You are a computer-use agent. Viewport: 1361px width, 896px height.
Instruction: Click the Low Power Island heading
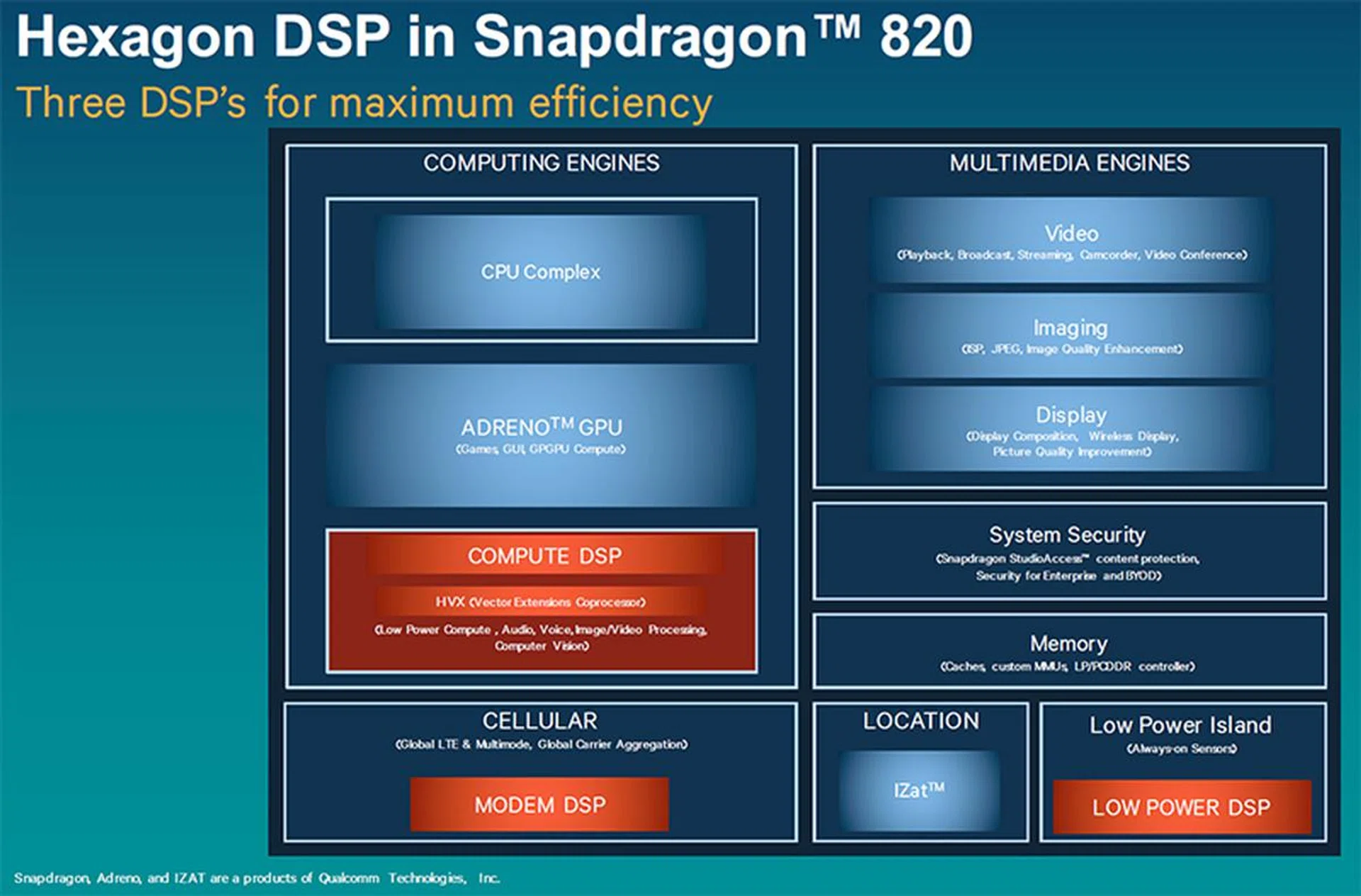1180,725
